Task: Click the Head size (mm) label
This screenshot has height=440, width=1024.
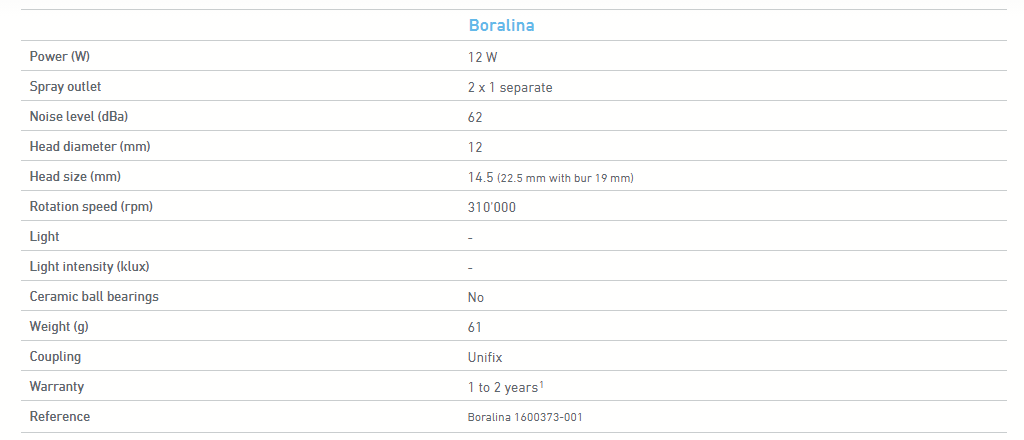Action: pyautogui.click(x=75, y=177)
